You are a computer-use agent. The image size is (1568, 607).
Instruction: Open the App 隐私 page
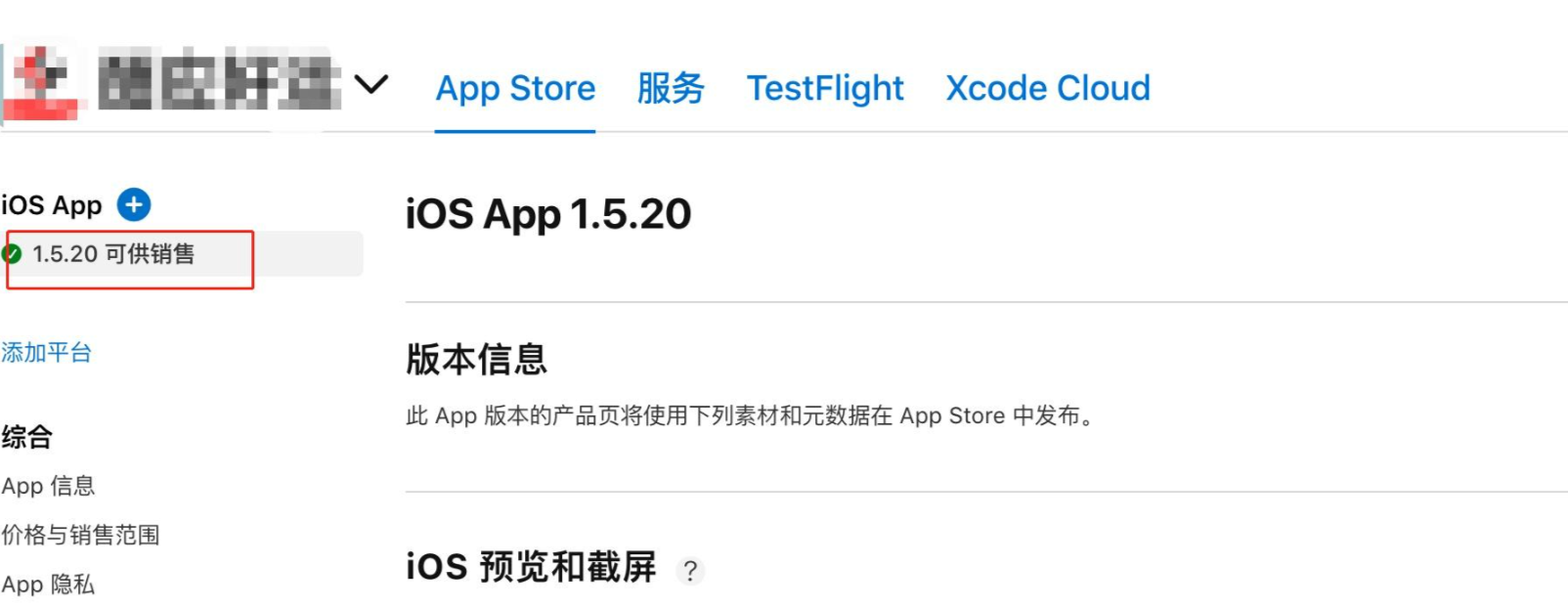tap(49, 585)
